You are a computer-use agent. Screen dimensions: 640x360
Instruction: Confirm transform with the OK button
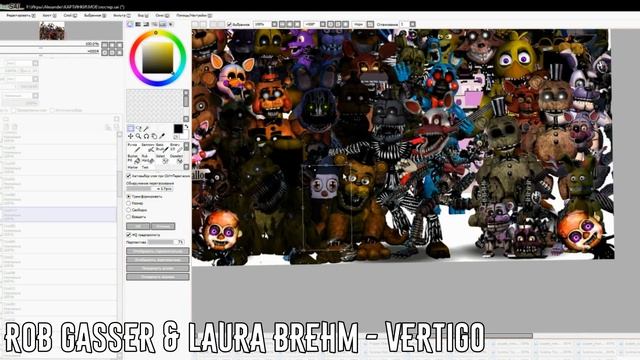click(138, 226)
